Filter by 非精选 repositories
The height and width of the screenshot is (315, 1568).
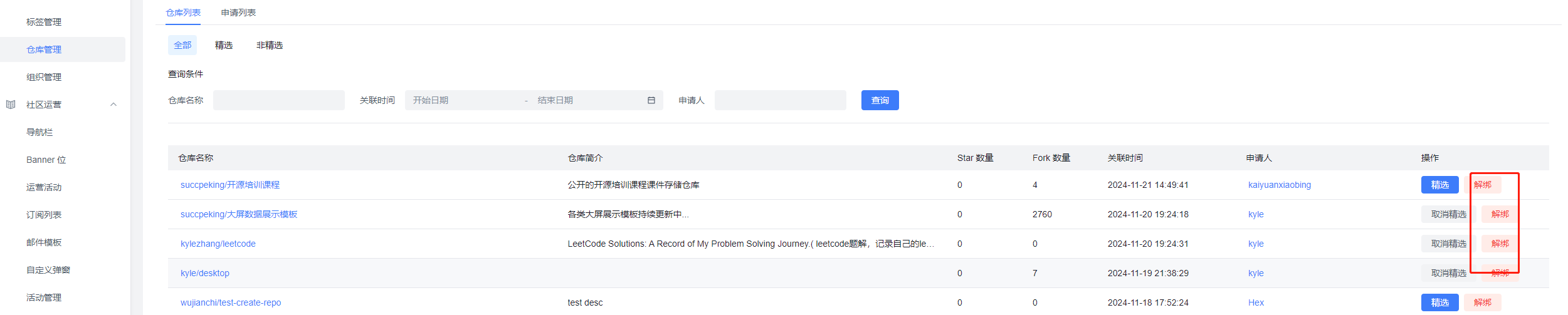click(270, 45)
